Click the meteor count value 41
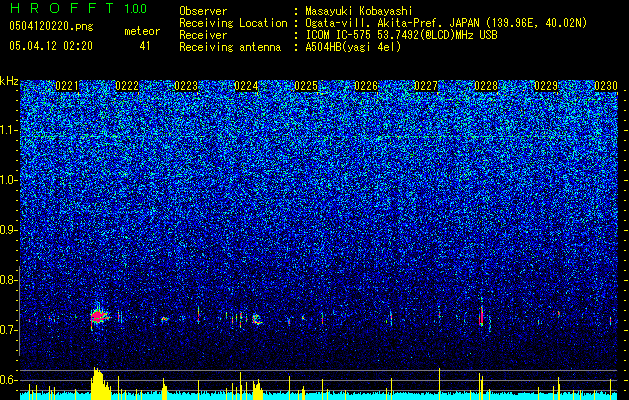629x400 pixels. click(x=145, y=46)
